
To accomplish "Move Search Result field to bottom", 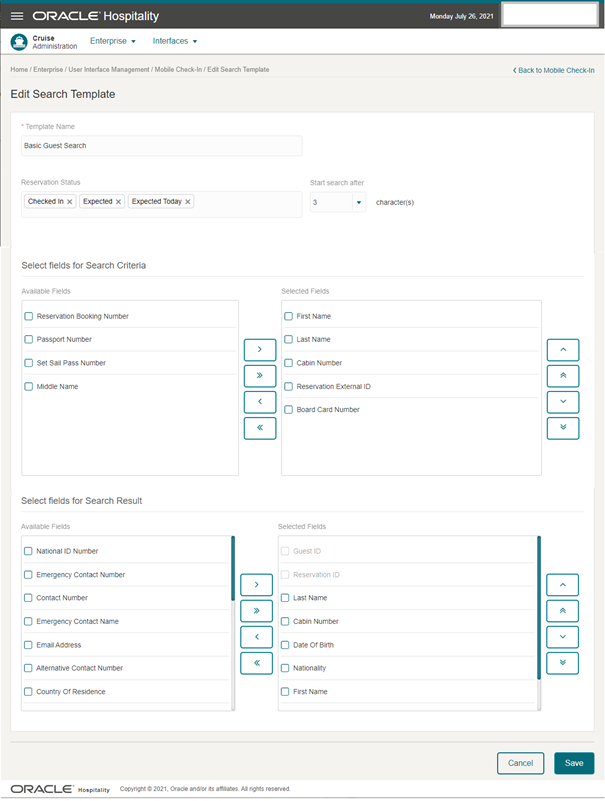I will pos(563,663).
